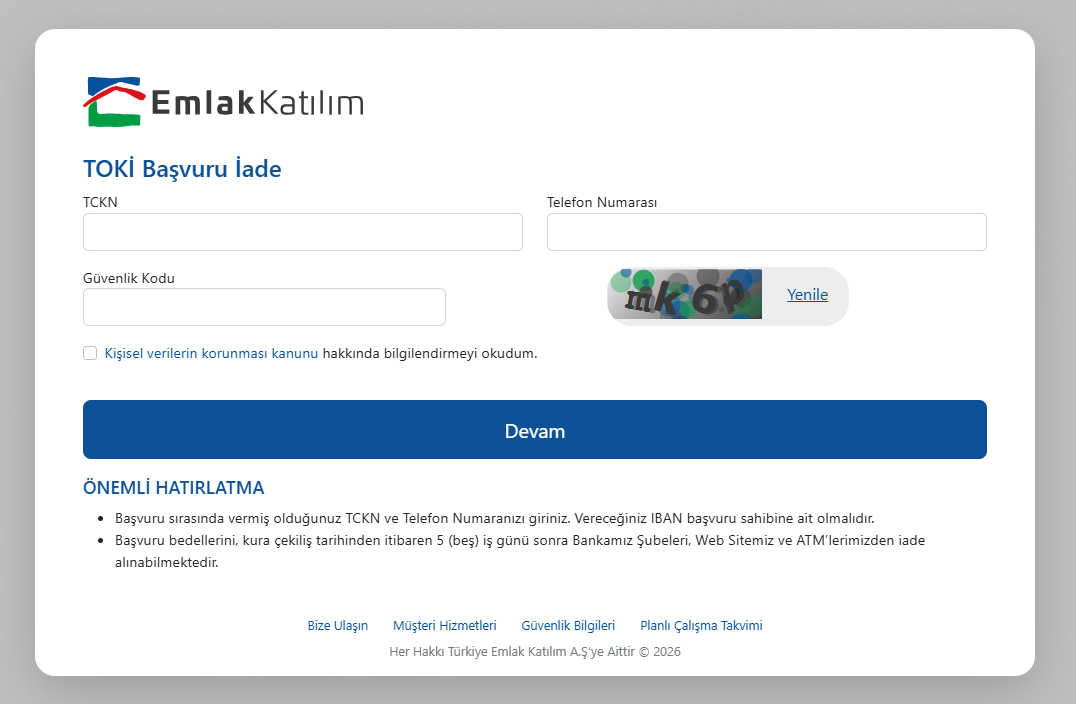Click the Telefon Numarası text box
The width and height of the screenshot is (1076, 704).
click(x=766, y=232)
